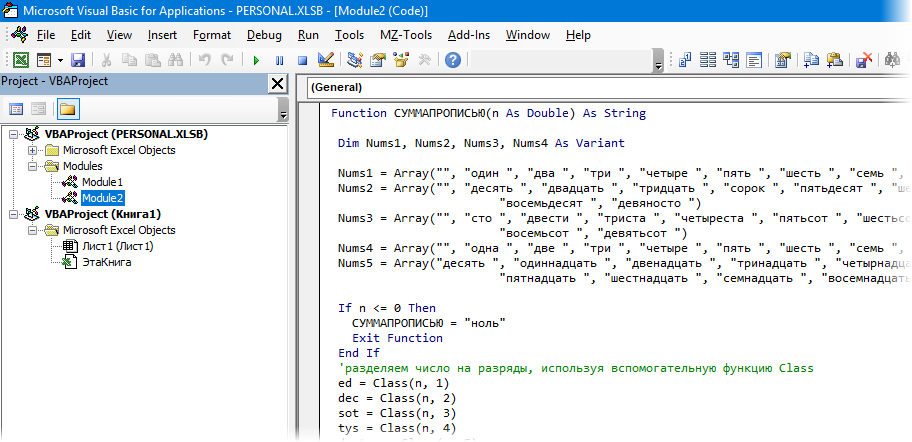Screen dimensions: 912x442
Task: Open Project Explorer icon in toolbar
Action: click(x=355, y=60)
